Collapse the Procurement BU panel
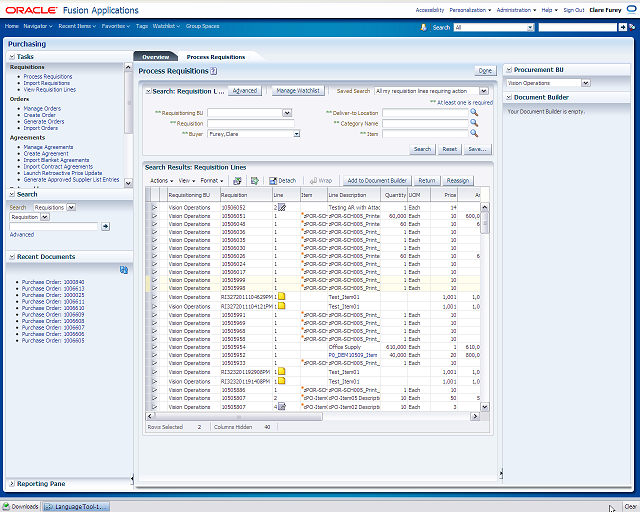640x512 pixels. 509,70
